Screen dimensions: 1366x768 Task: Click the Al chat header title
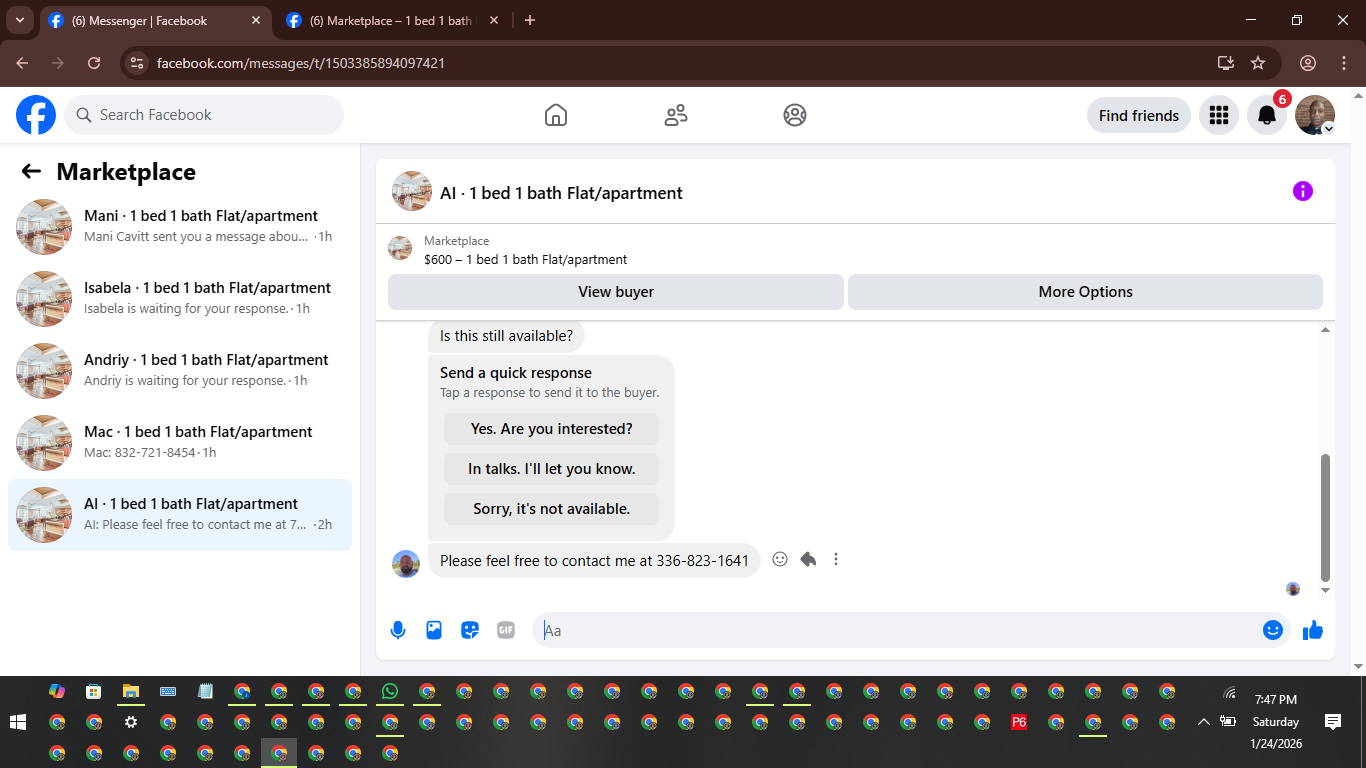561,193
